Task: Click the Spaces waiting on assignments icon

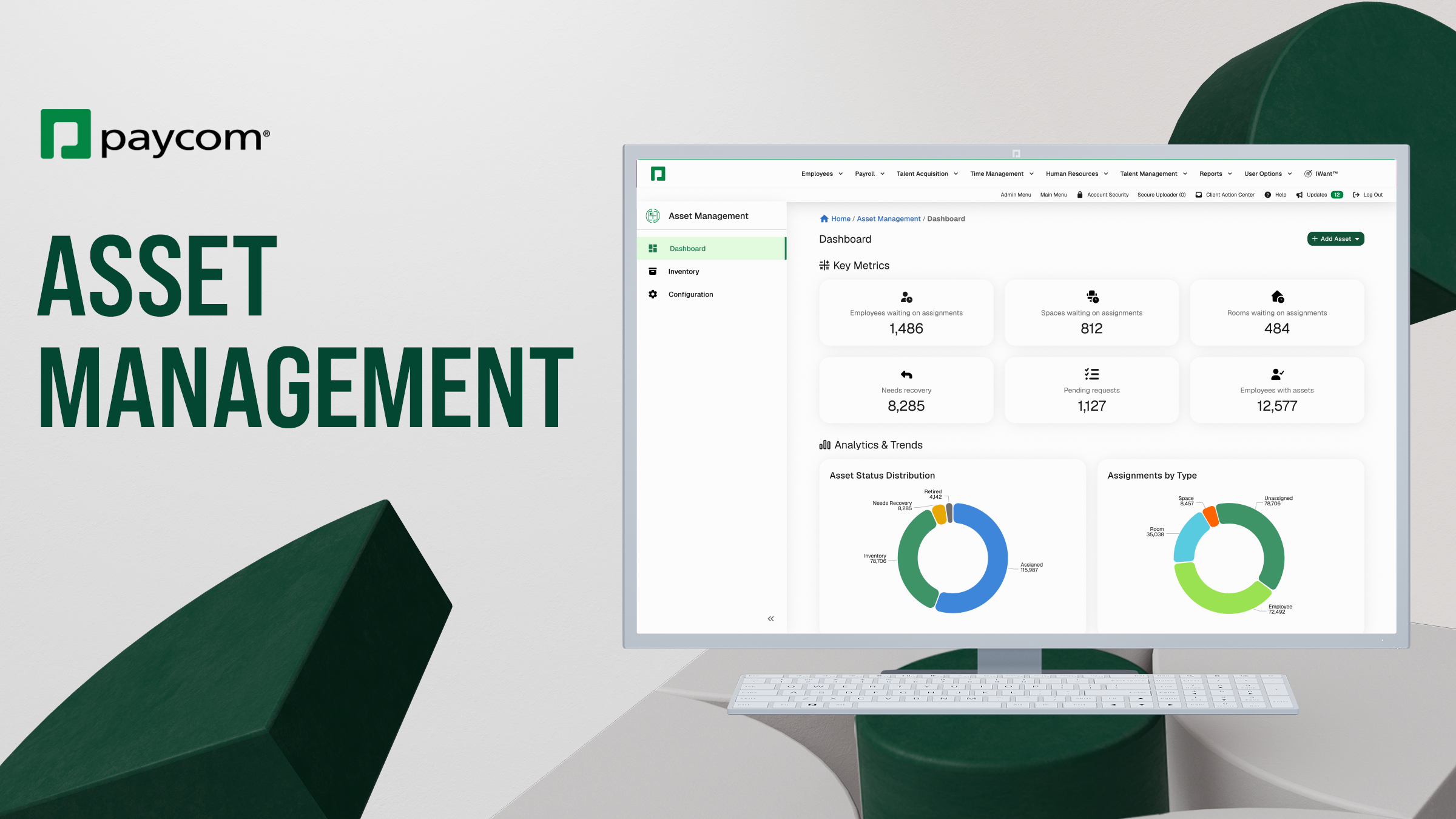Action: pyautogui.click(x=1092, y=297)
